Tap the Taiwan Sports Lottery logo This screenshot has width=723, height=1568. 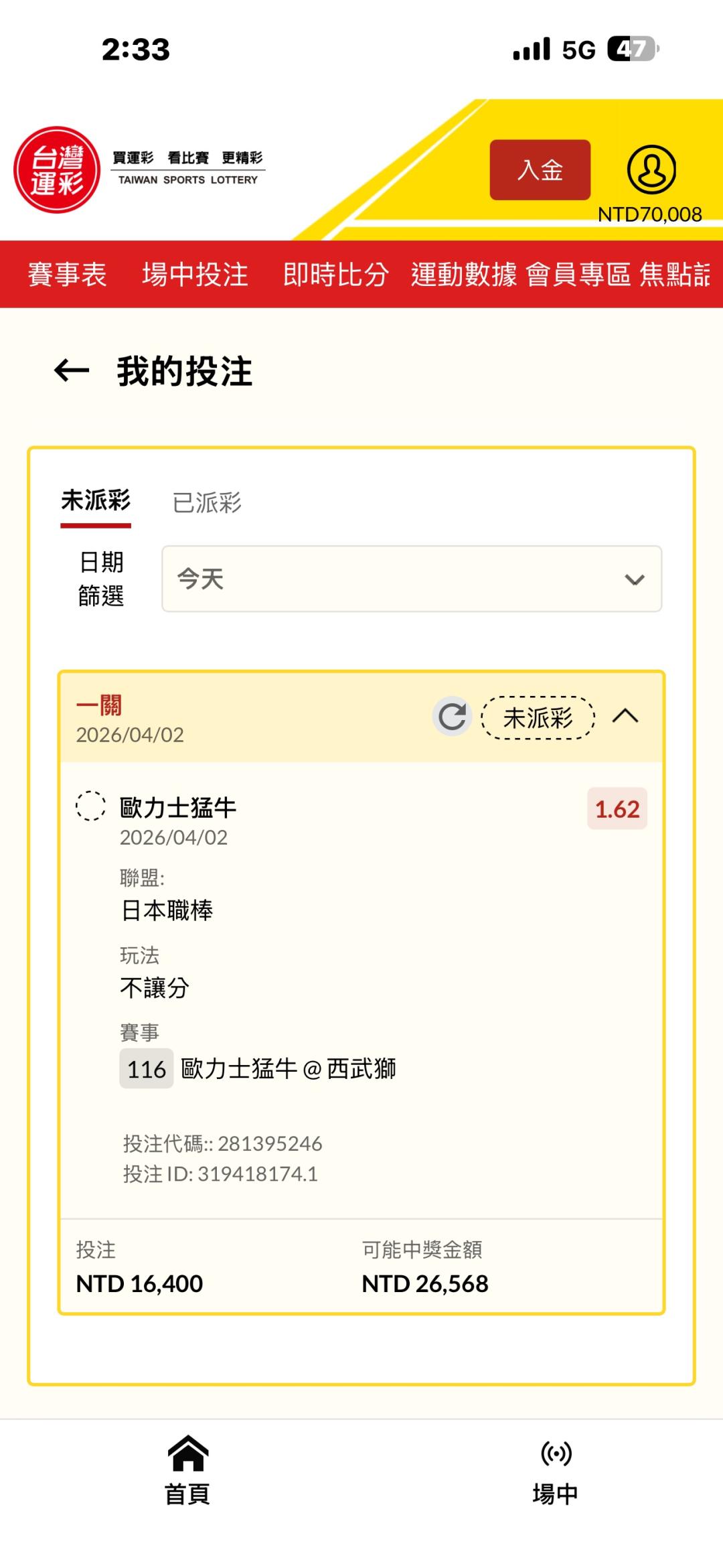click(x=58, y=170)
